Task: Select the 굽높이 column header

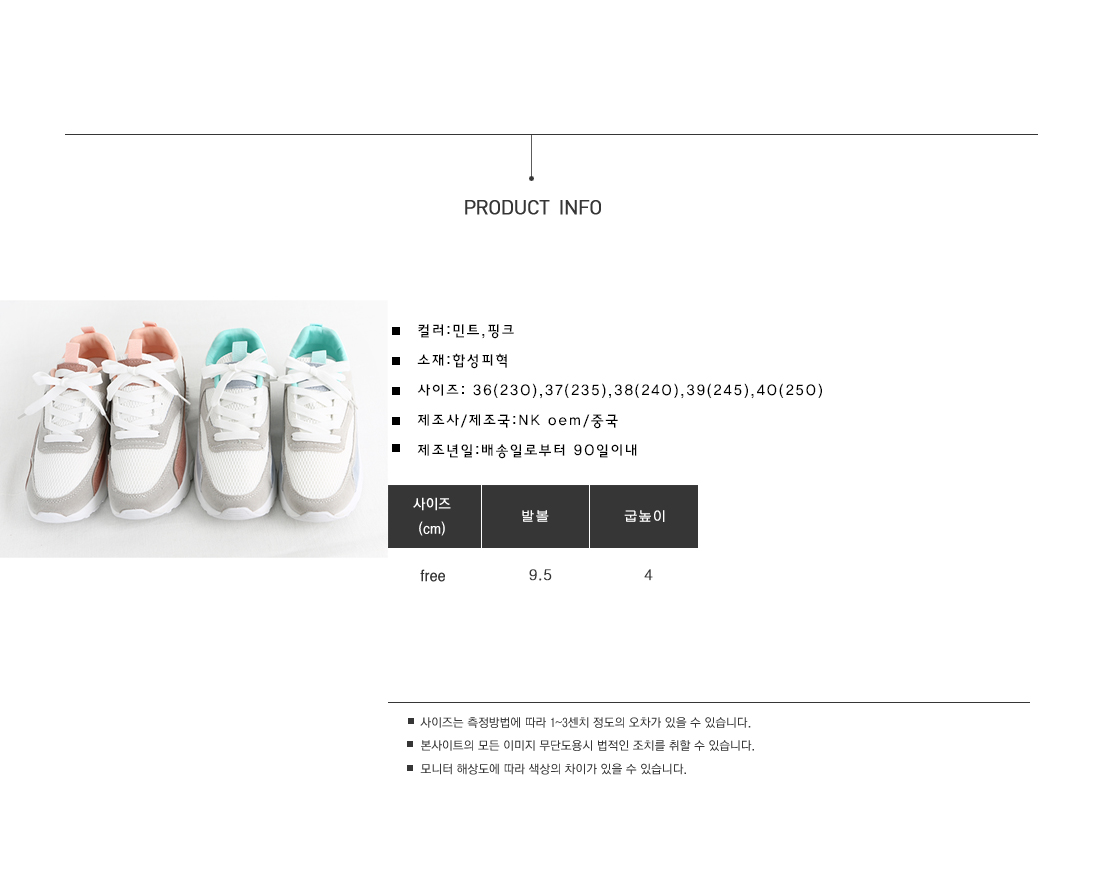Action: (644, 516)
